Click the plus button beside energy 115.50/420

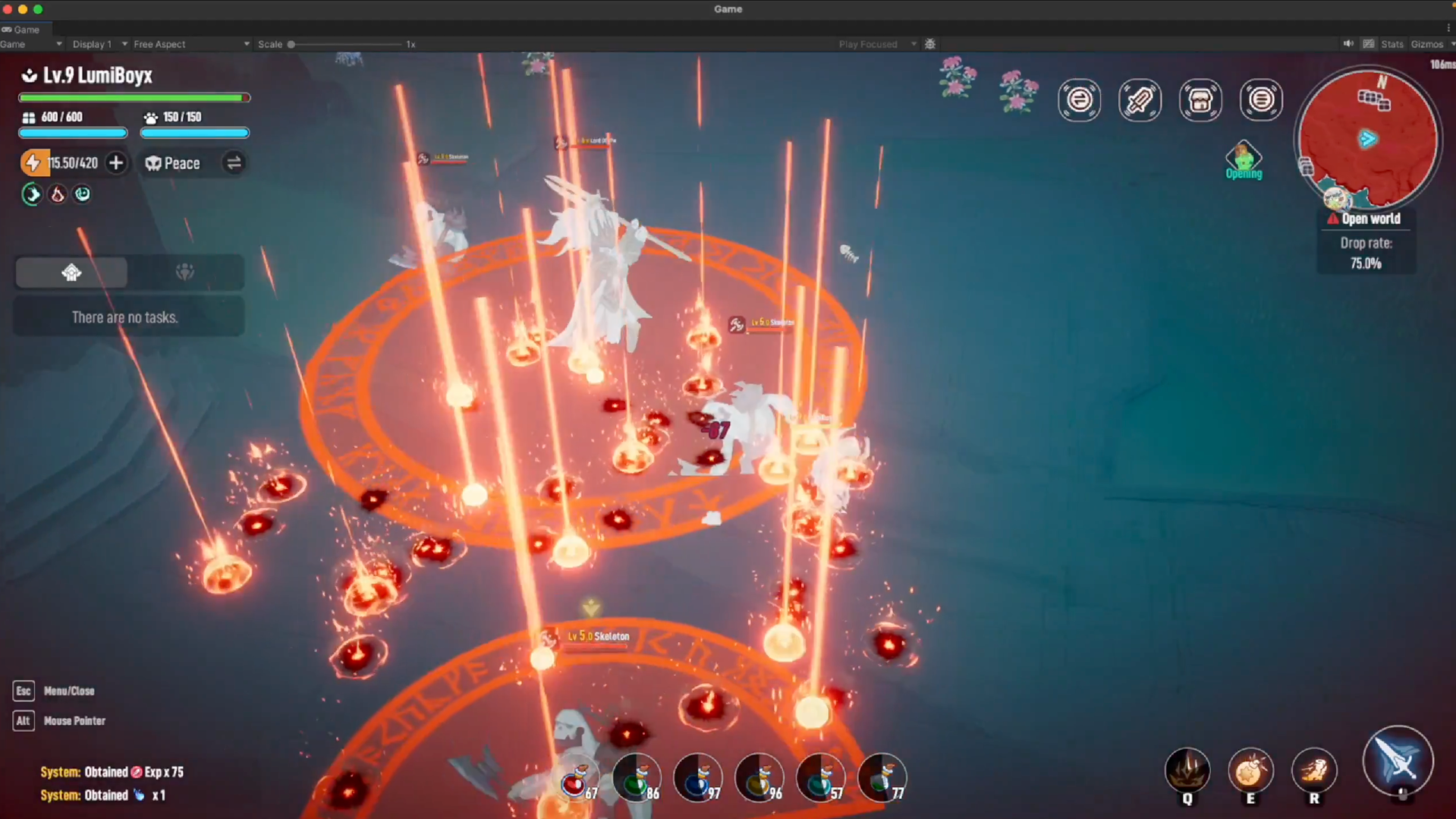pos(116,163)
